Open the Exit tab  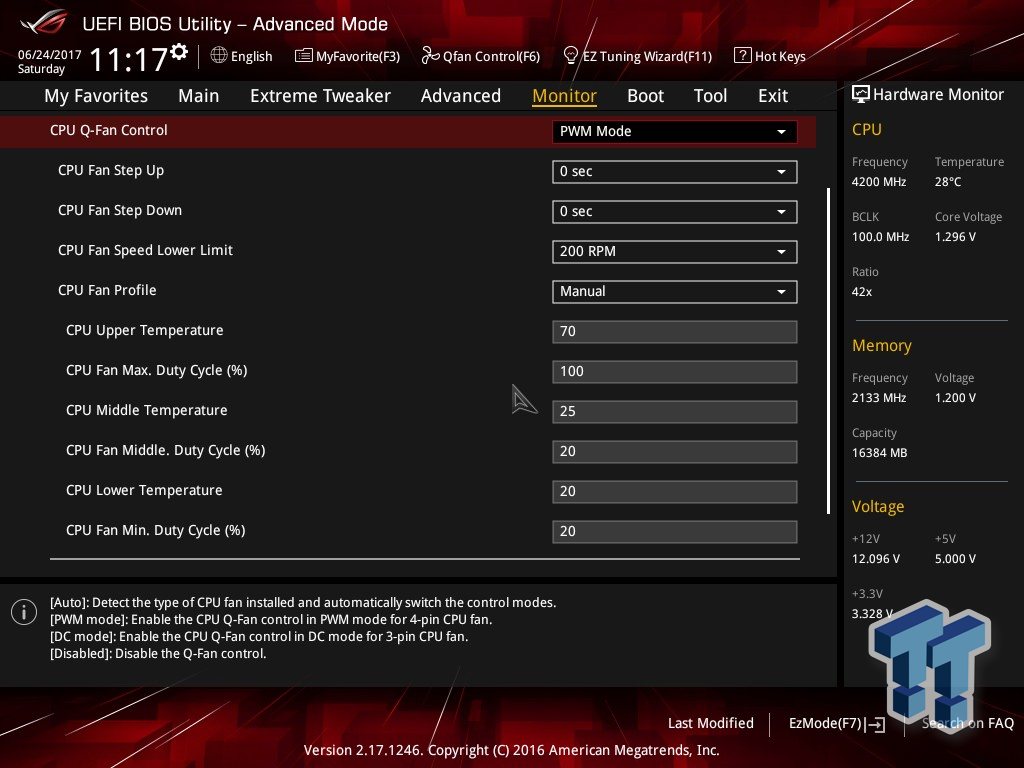point(773,96)
